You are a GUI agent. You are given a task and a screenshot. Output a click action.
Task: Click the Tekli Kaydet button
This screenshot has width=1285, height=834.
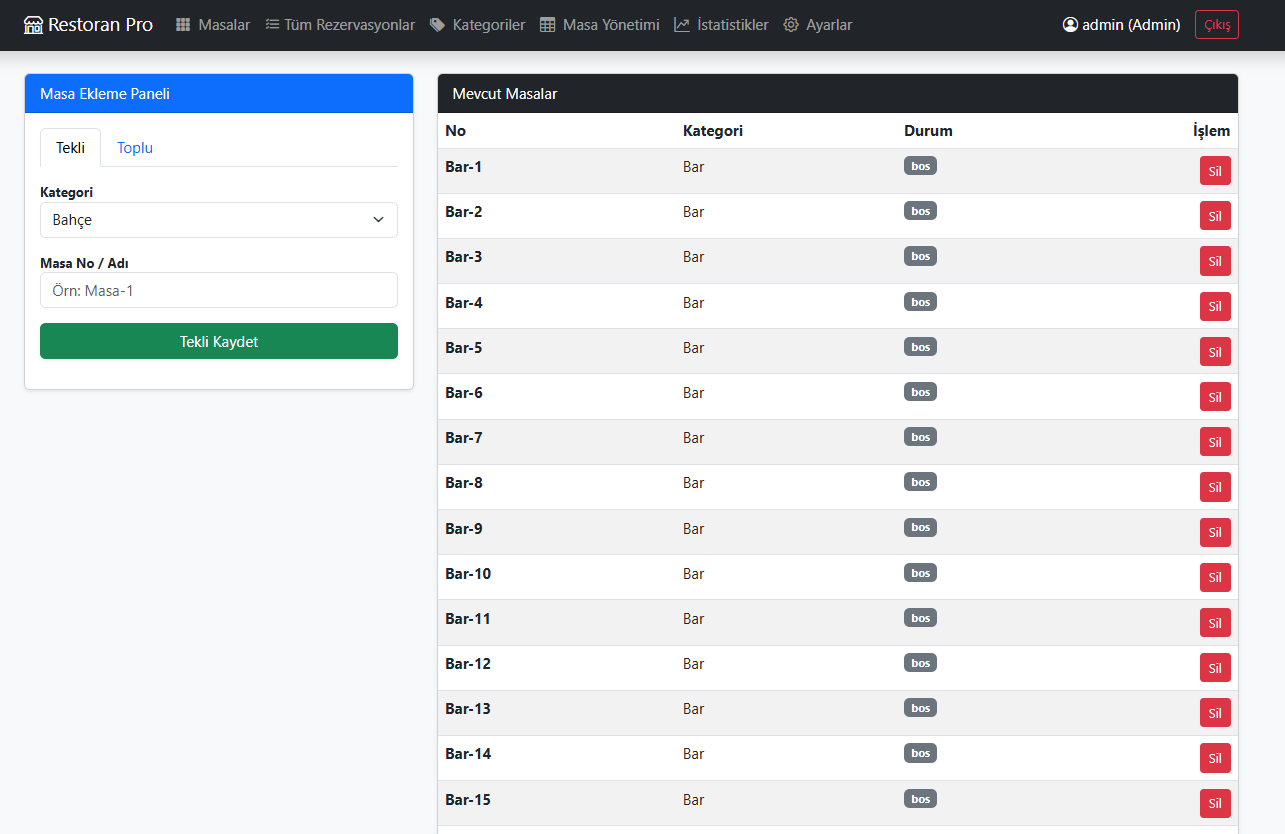[219, 341]
